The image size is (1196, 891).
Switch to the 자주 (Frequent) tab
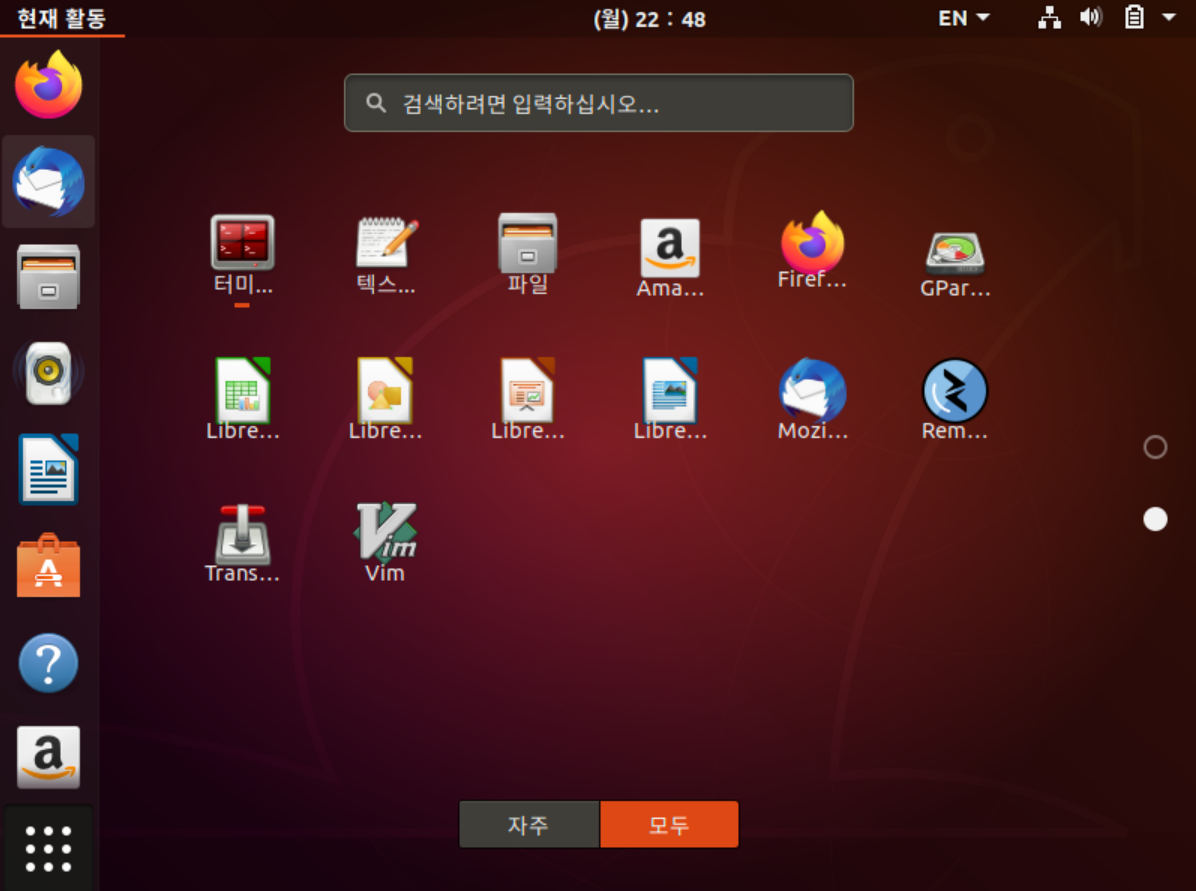pos(529,825)
